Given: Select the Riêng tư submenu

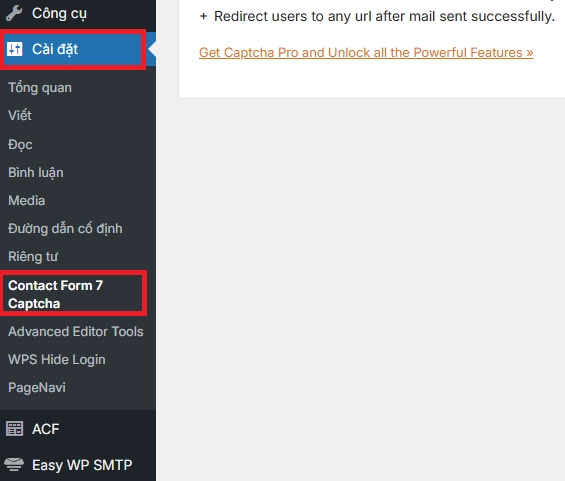Looking at the screenshot, I should tap(33, 257).
